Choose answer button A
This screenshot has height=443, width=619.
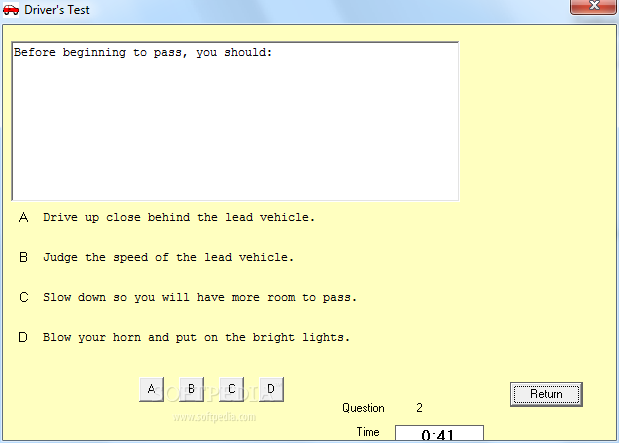click(152, 389)
